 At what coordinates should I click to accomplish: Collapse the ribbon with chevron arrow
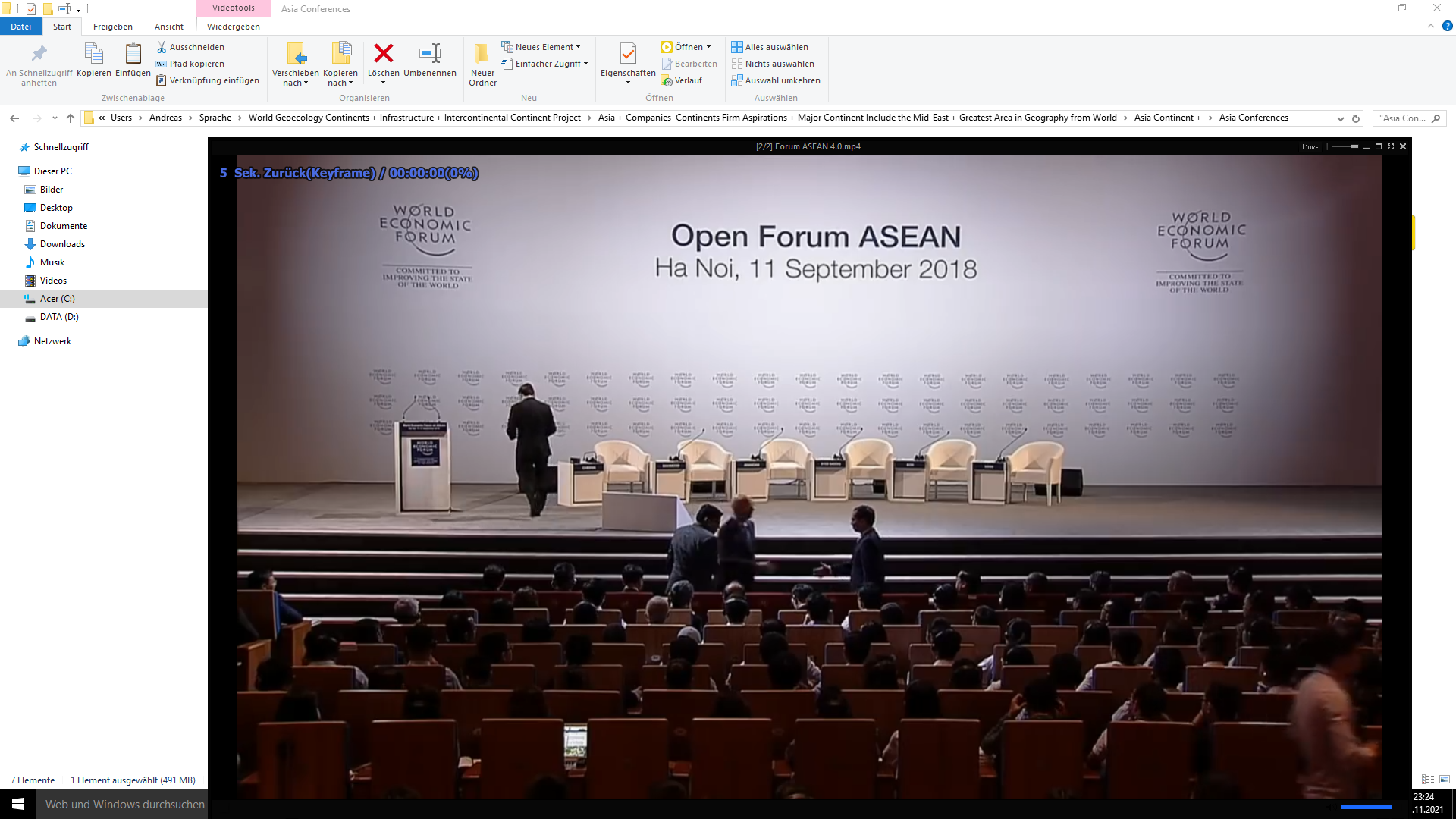coord(1431,26)
